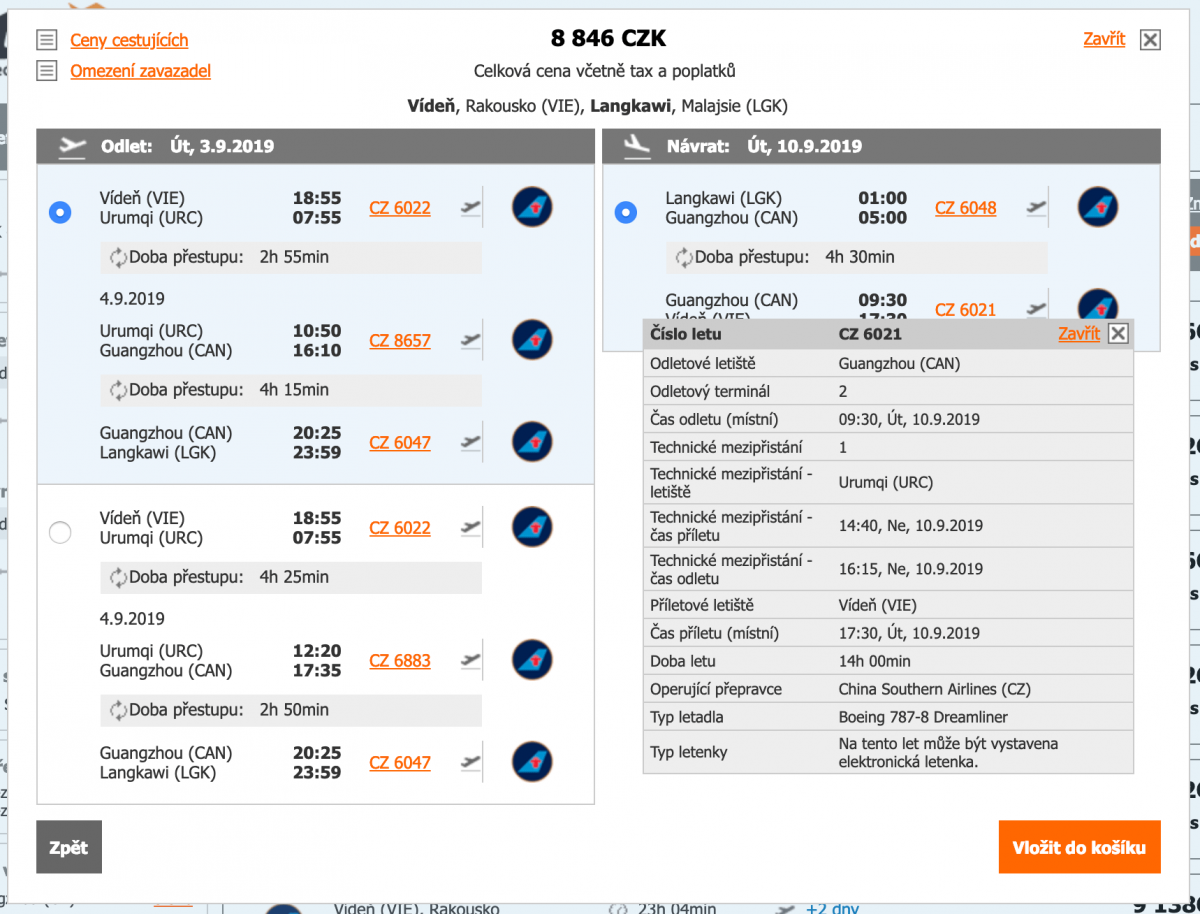Open the Ceny cestujících price details
The width and height of the screenshot is (1200, 914).
[x=129, y=40]
